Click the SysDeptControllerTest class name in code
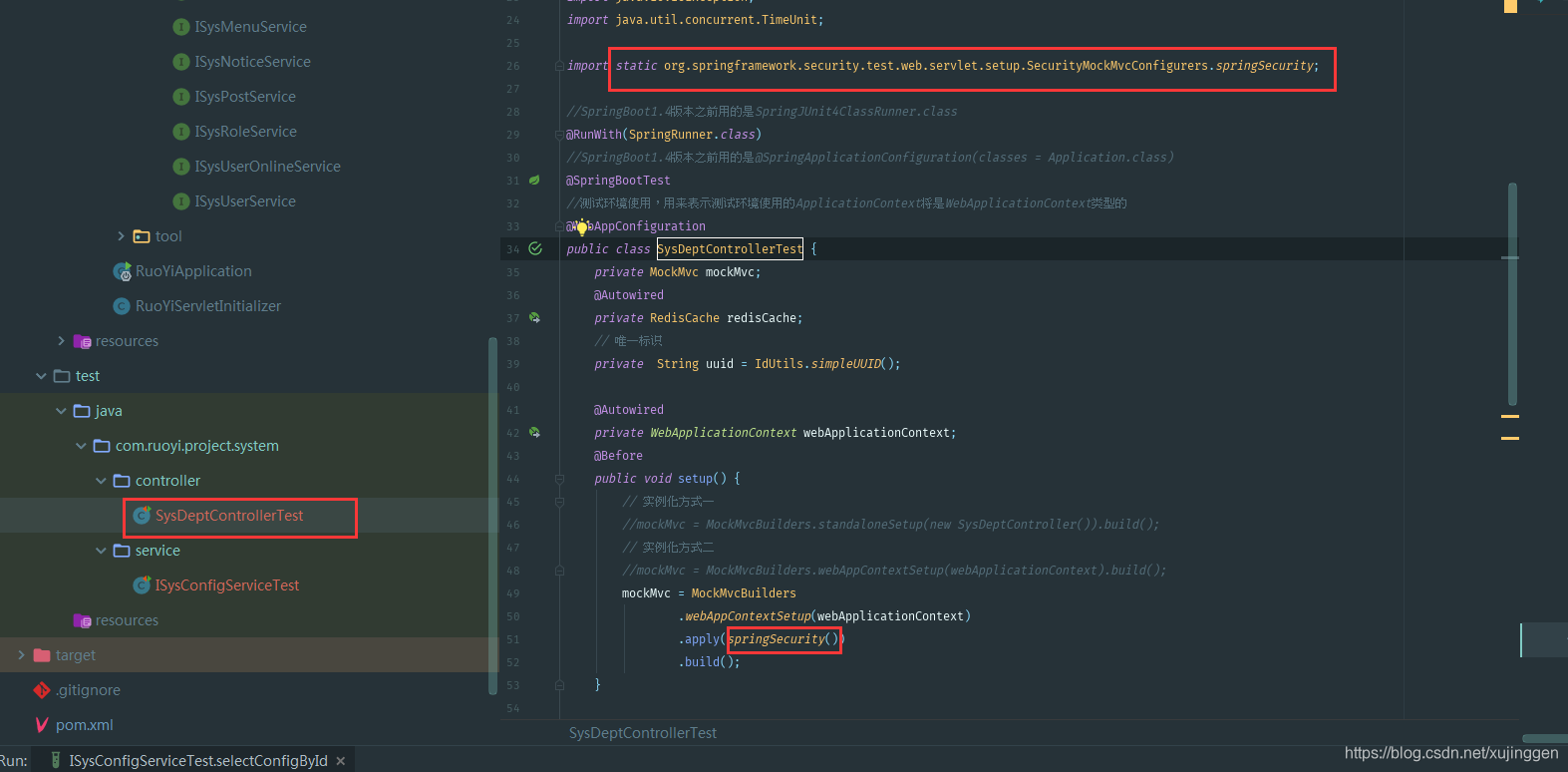 [x=730, y=249]
